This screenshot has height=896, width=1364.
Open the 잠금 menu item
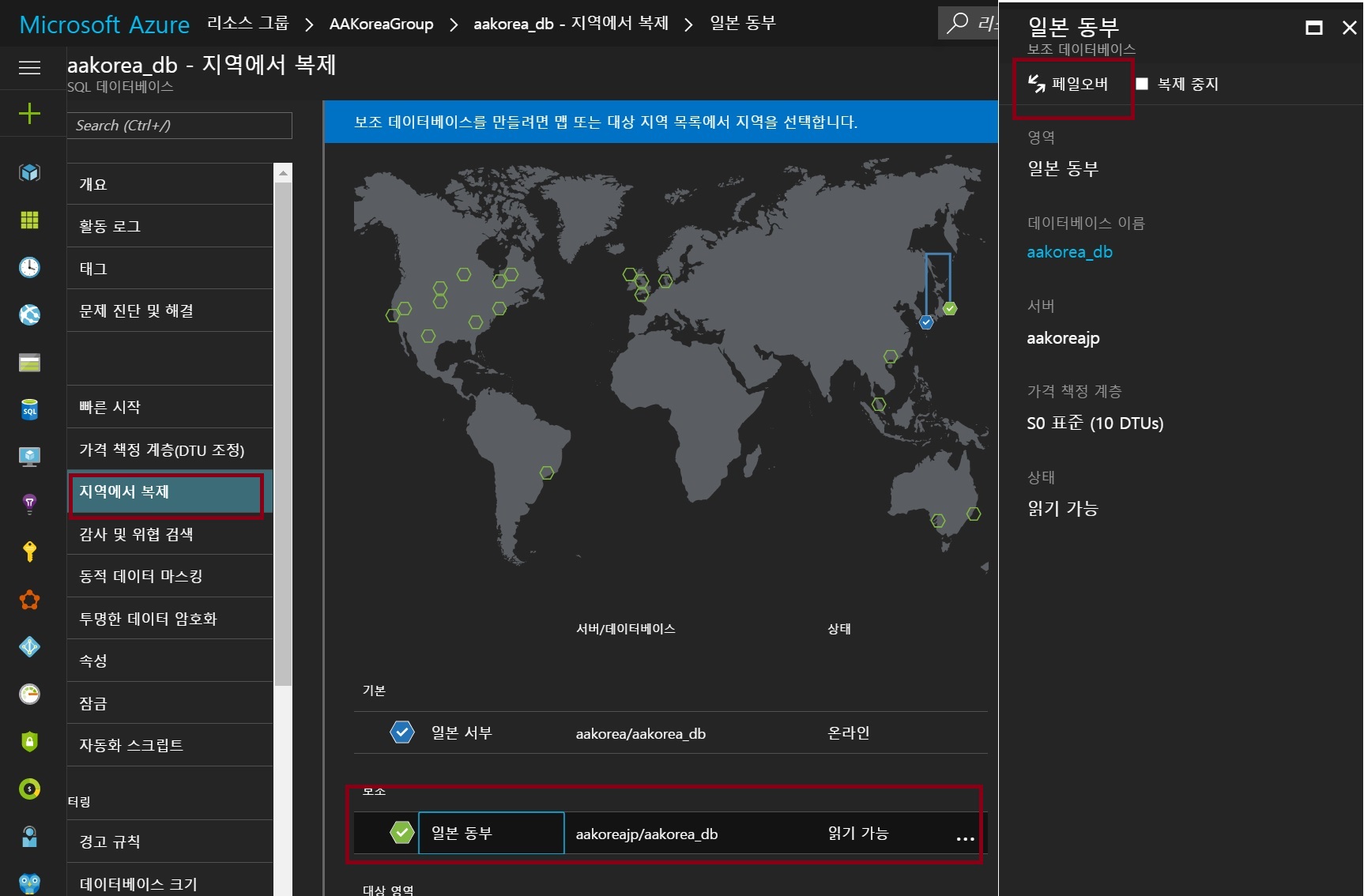170,703
